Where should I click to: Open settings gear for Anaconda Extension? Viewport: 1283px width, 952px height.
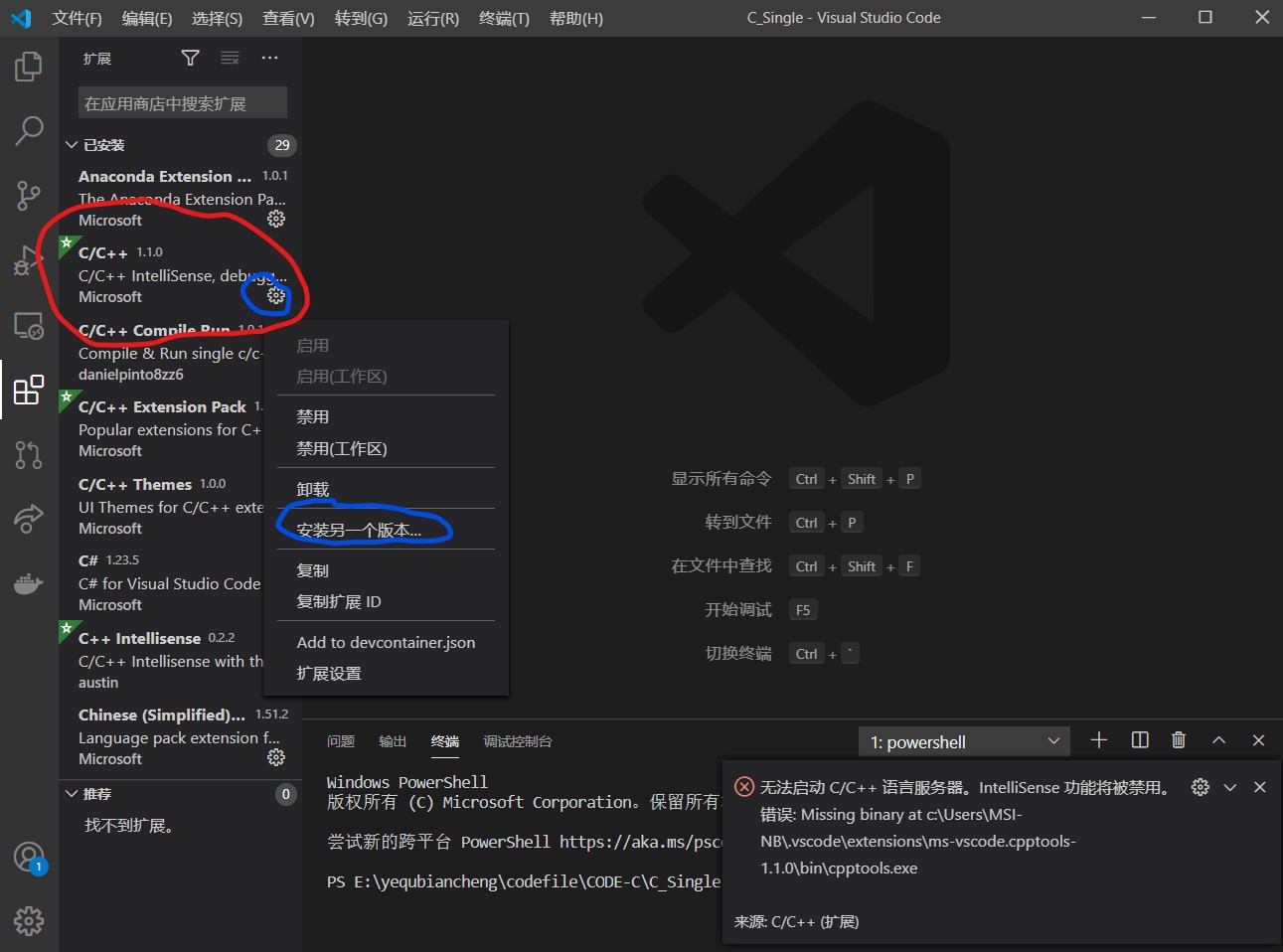275,220
